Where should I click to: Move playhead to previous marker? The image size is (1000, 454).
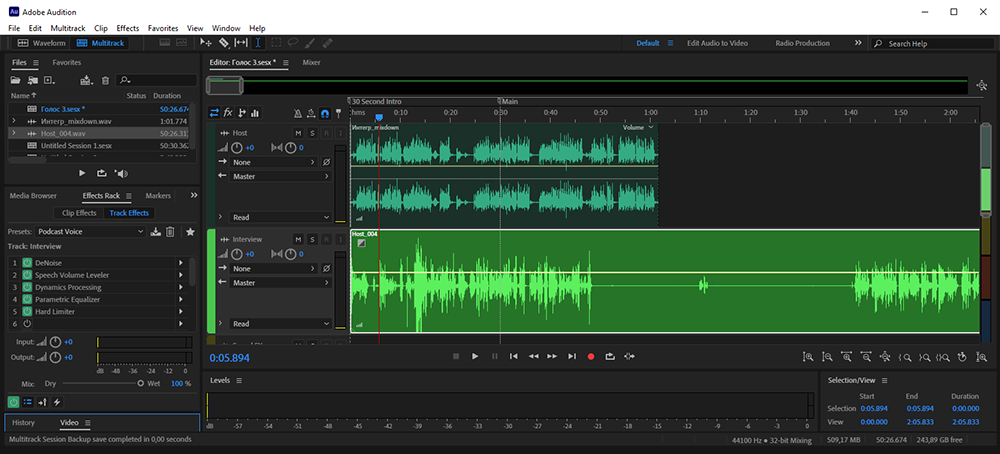(x=513, y=356)
